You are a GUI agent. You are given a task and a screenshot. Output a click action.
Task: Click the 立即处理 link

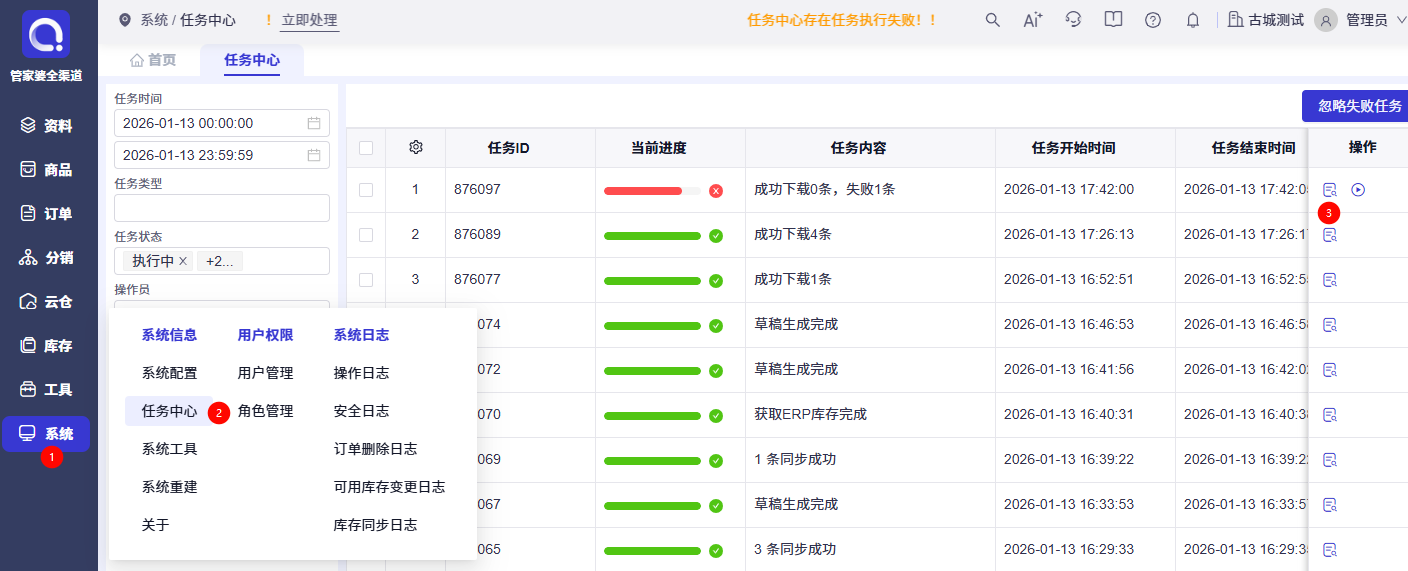click(x=309, y=20)
